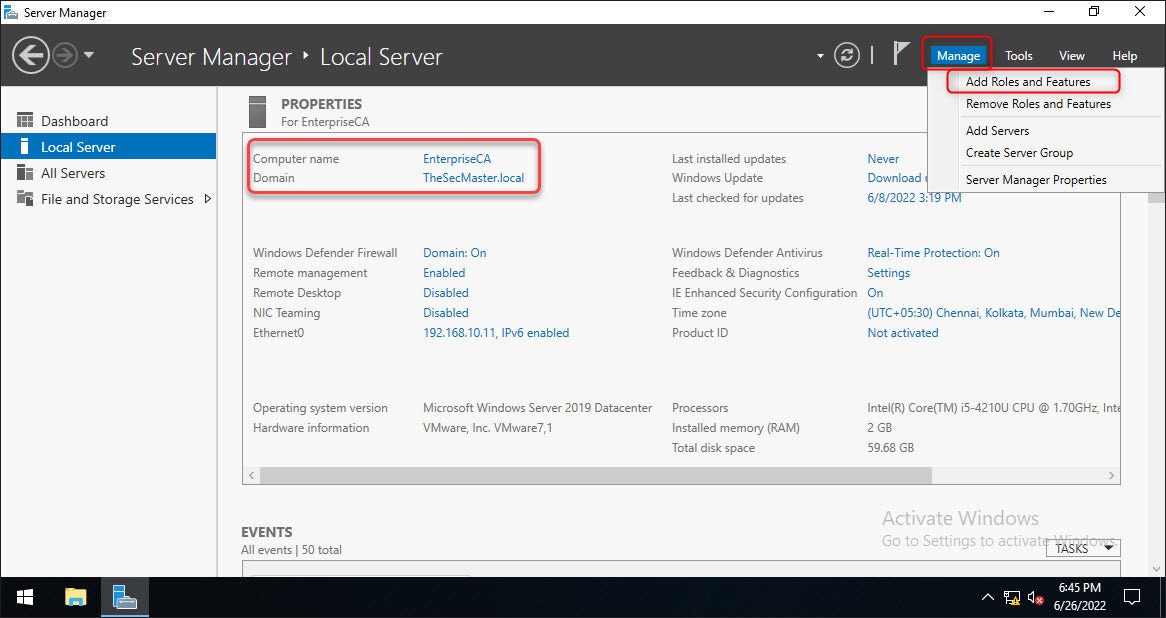Click Feedback & Diagnostics Settings link
The height and width of the screenshot is (618, 1166).
[888, 273]
